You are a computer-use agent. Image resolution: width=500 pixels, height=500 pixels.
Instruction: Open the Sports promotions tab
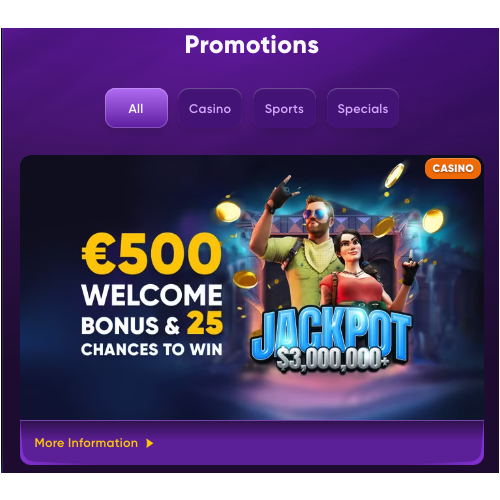click(284, 108)
